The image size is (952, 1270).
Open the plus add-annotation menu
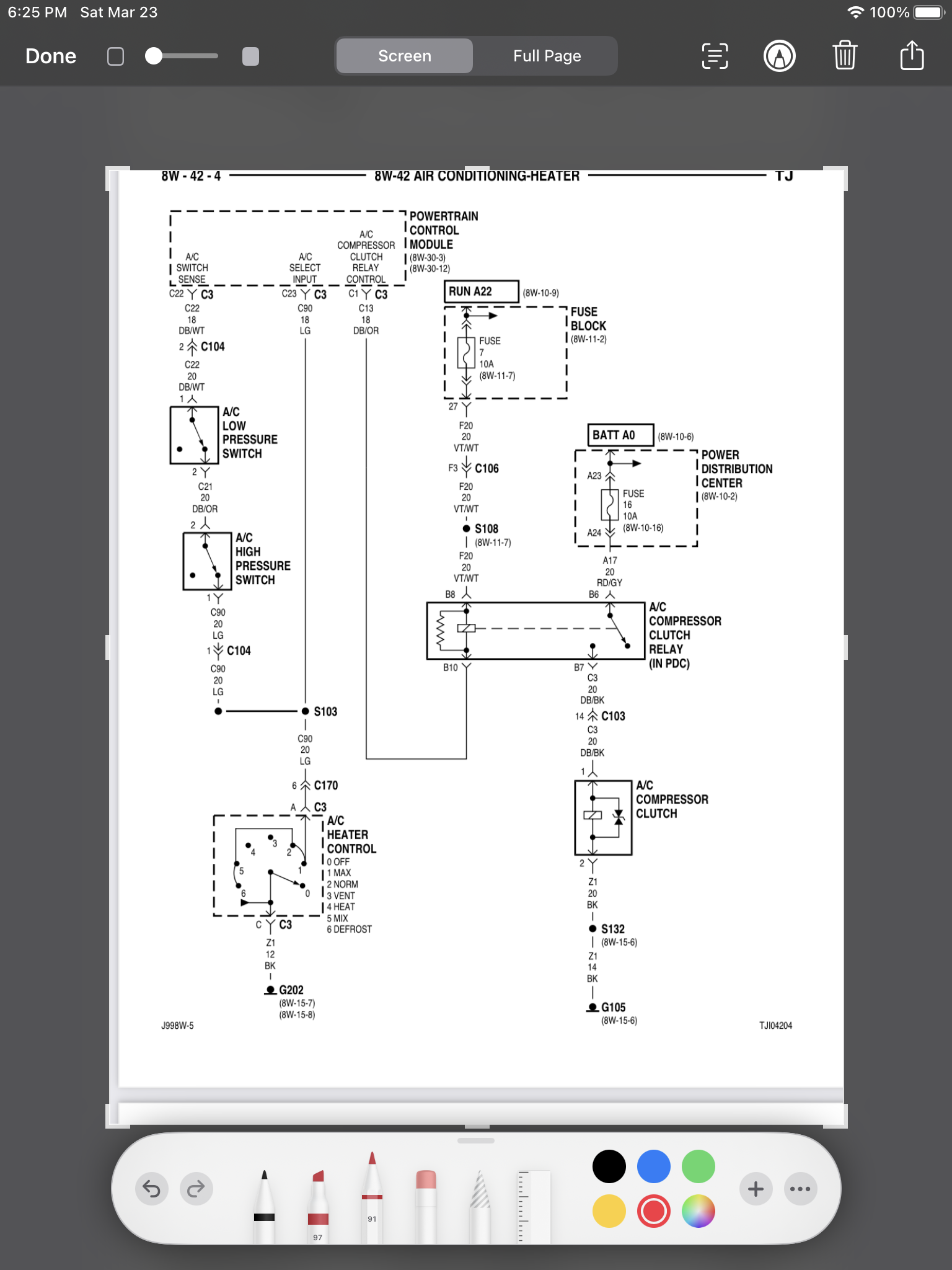[x=756, y=1189]
